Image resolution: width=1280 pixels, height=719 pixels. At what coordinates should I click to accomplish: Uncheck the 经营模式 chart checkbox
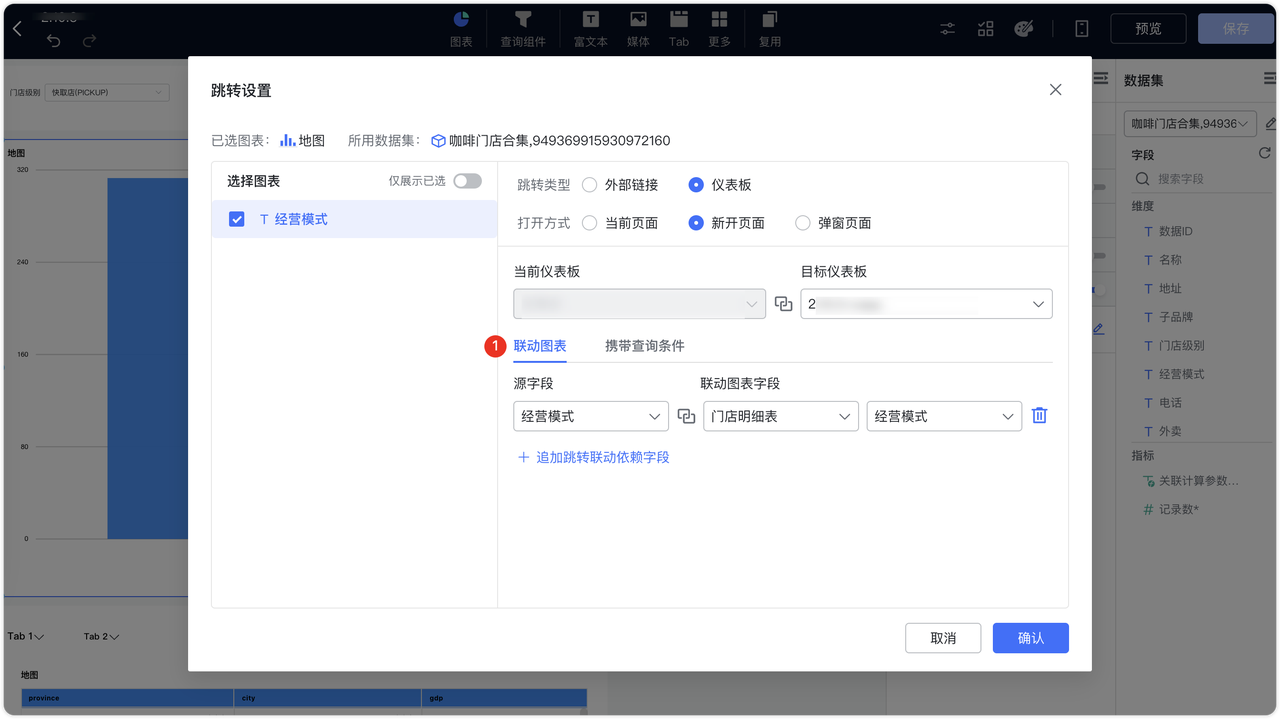236,218
